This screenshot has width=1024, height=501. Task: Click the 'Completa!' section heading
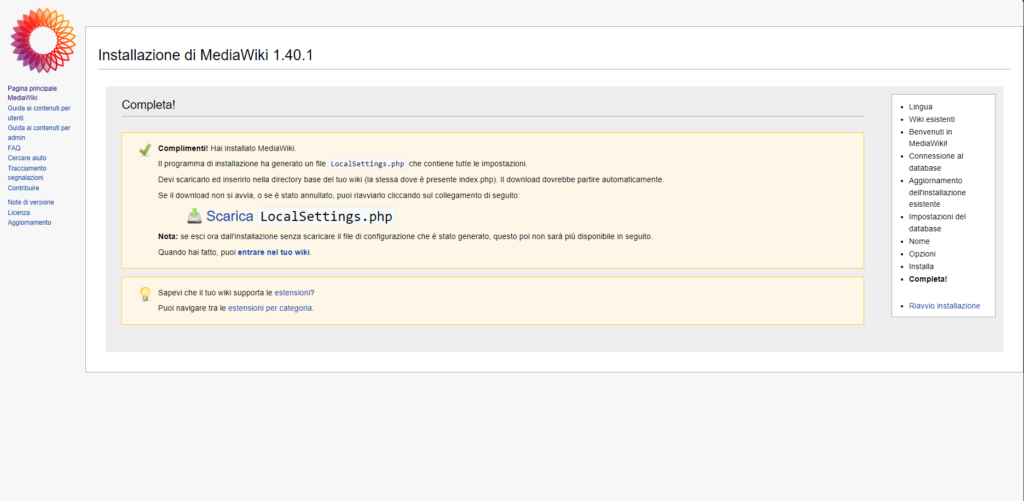tap(148, 105)
